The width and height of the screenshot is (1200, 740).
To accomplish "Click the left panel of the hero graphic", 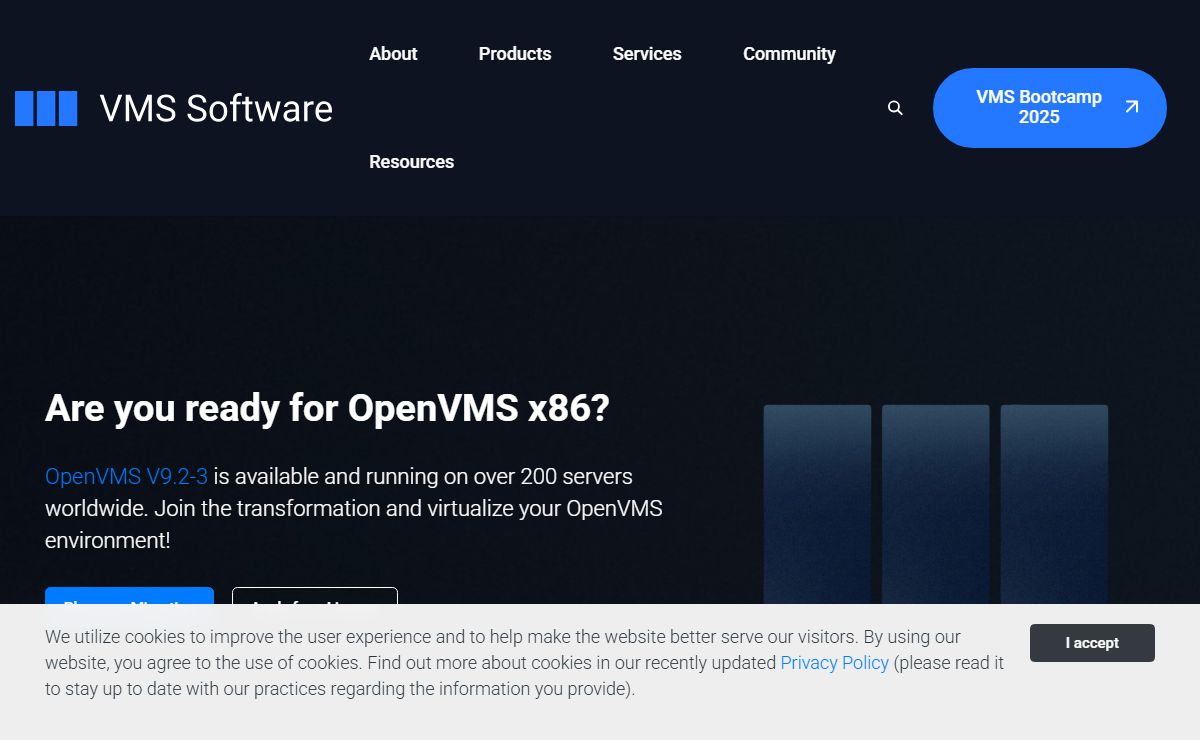I will [817, 500].
